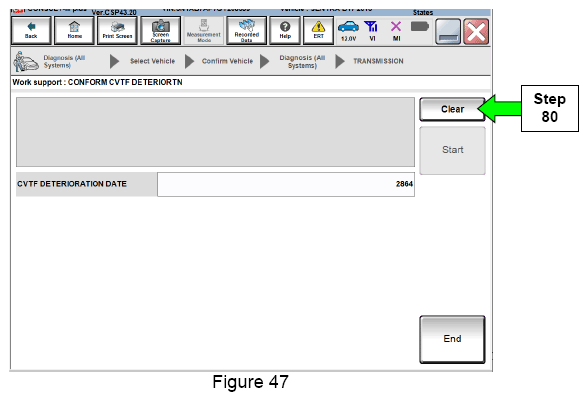Click the ERT warning icon

pos(318,30)
